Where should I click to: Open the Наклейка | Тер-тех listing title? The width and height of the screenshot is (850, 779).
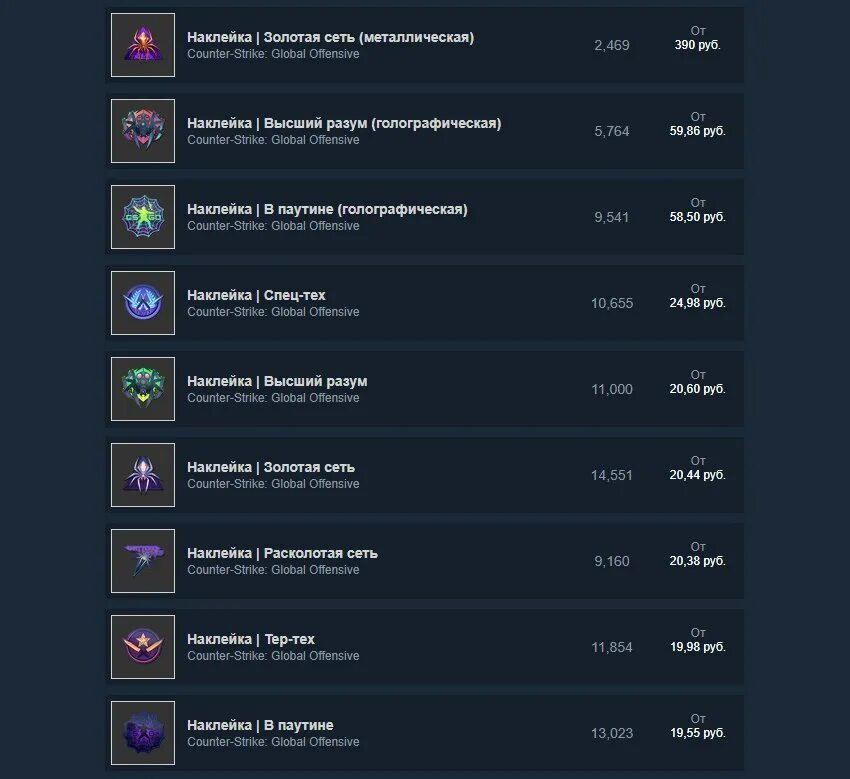tap(251, 640)
